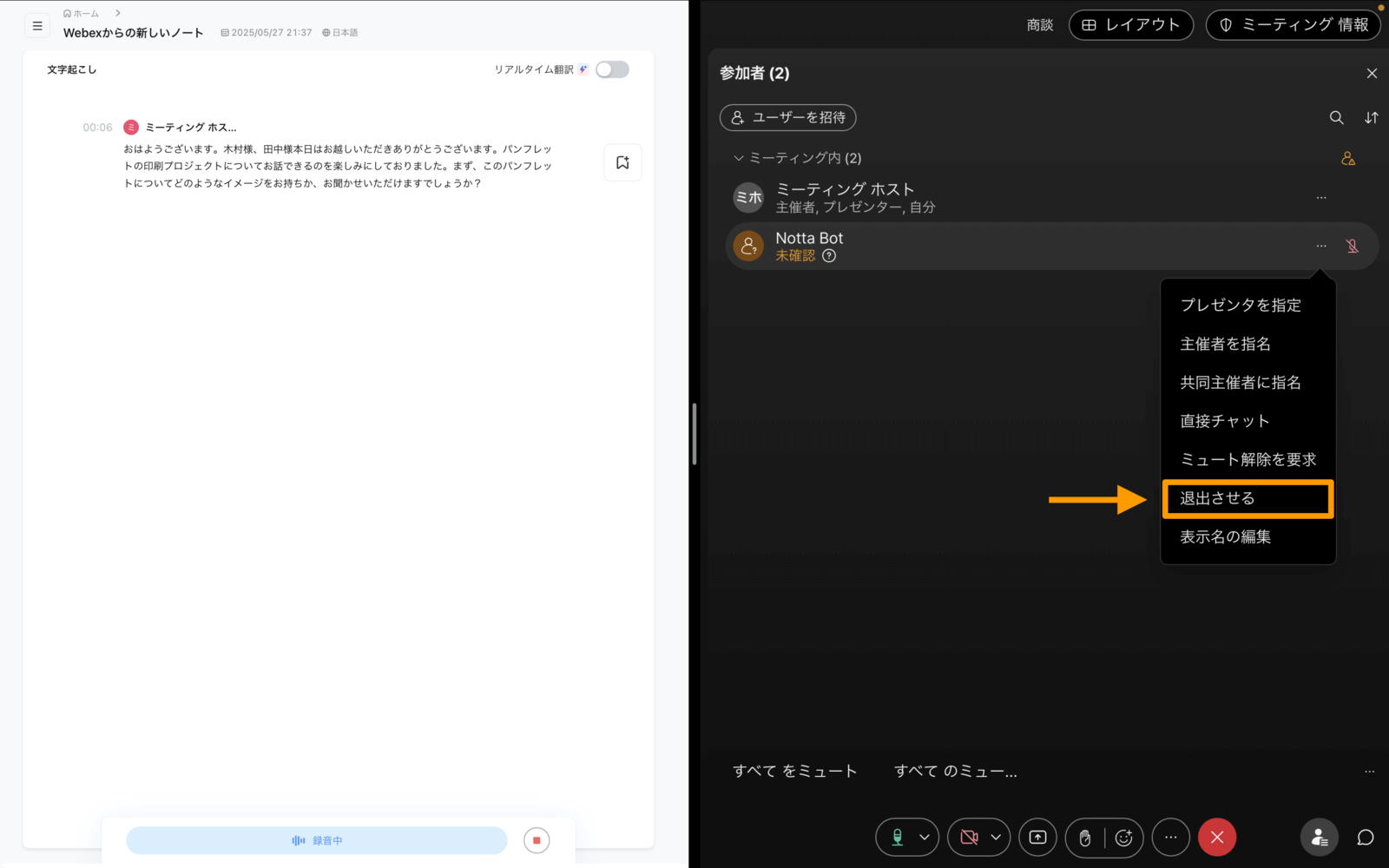1389x868 pixels.
Task: Click Notta Bot muted microphone icon
Action: tap(1353, 247)
